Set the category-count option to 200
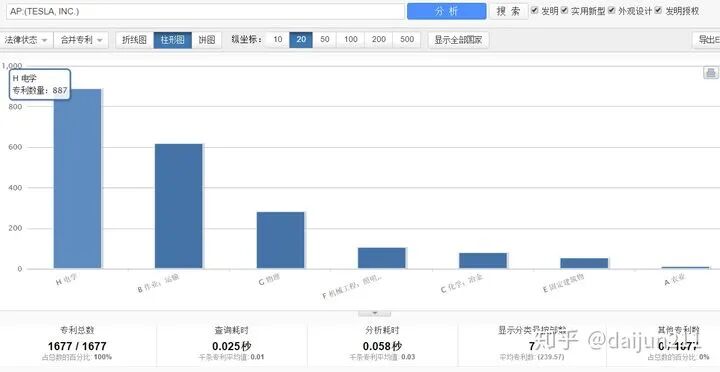The height and width of the screenshot is (372, 720). coord(379,39)
